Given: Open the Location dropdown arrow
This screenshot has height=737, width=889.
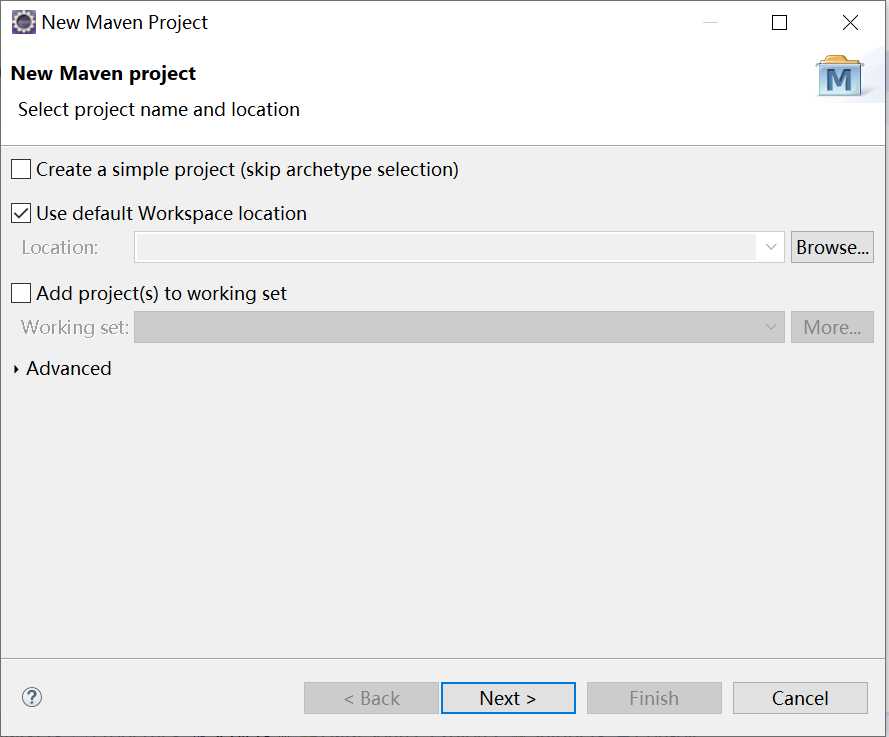Looking at the screenshot, I should (771, 247).
